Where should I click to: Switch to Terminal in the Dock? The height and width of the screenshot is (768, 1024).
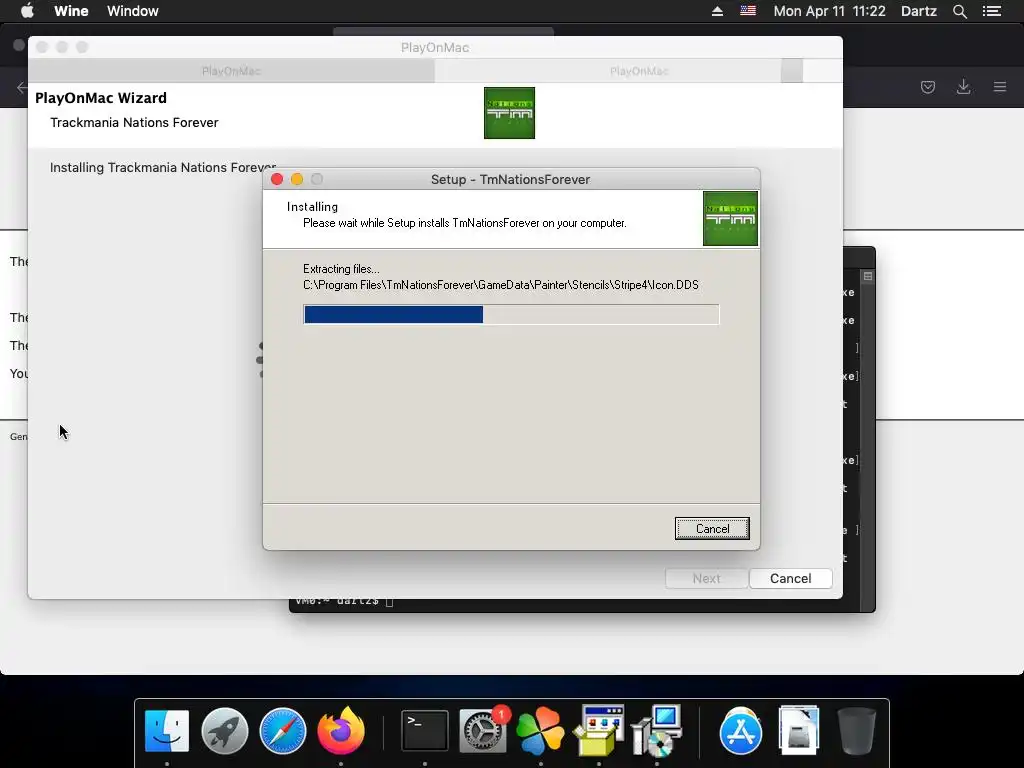coord(424,730)
